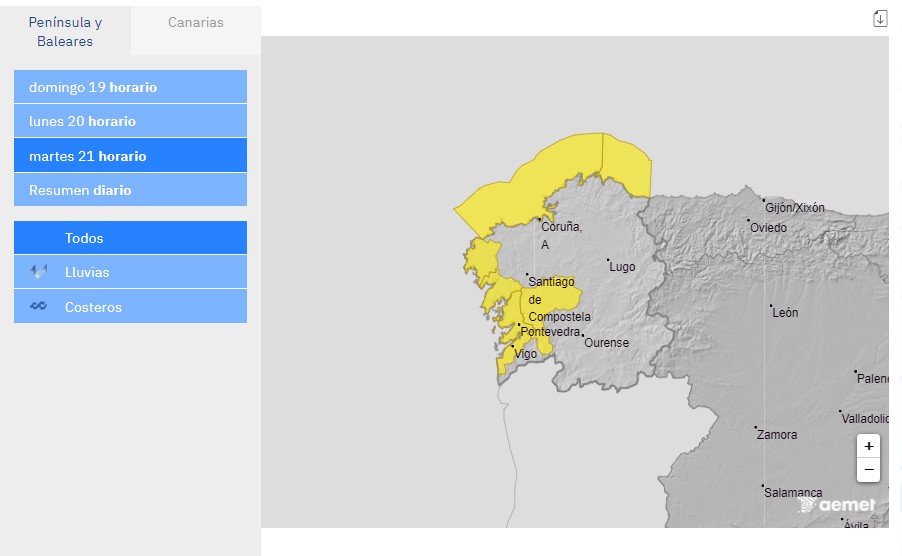Viewport: 902px width, 556px height.
Task: Click the download icon above the map
Action: click(880, 18)
